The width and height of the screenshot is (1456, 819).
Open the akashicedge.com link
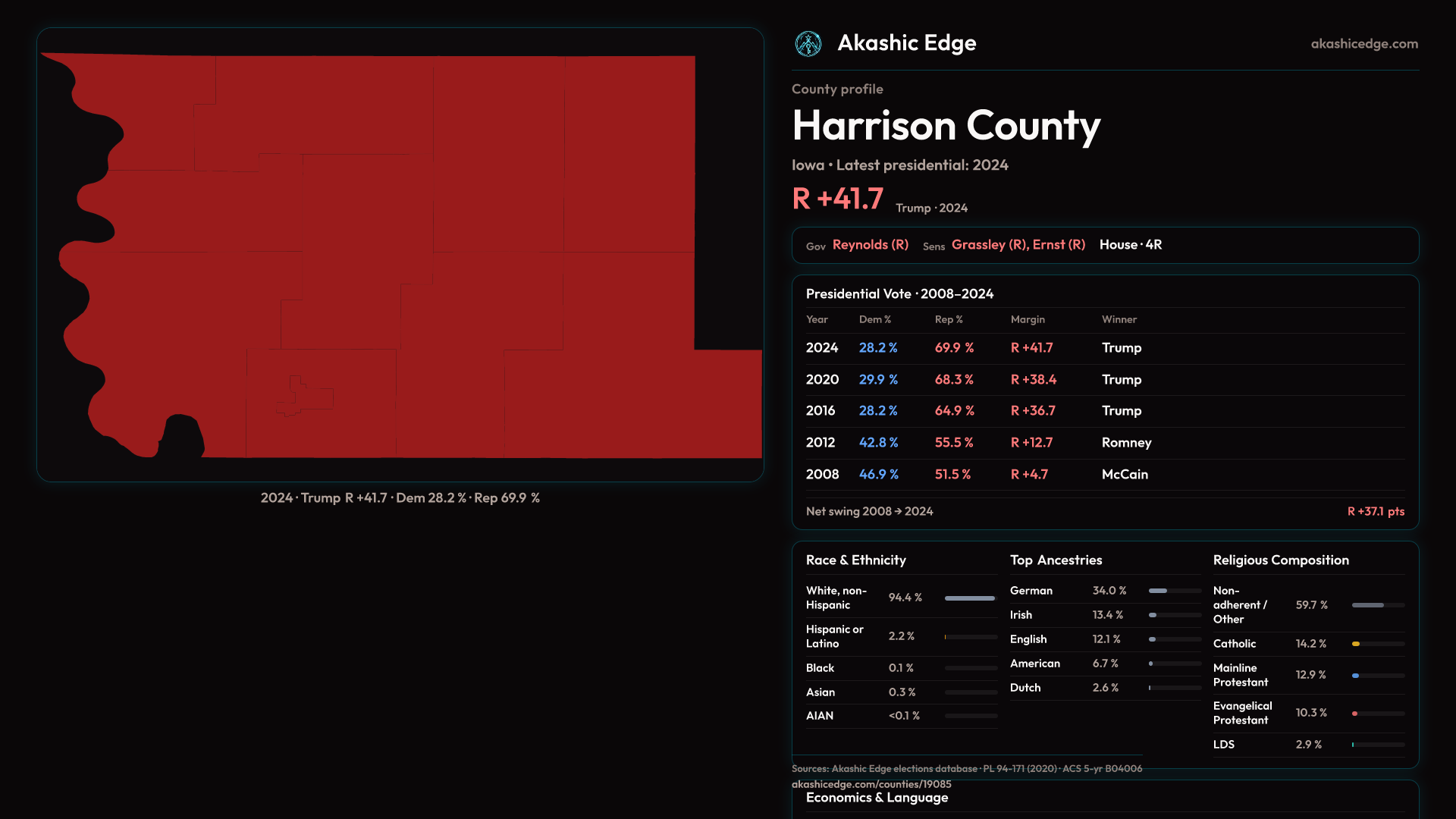(1363, 44)
